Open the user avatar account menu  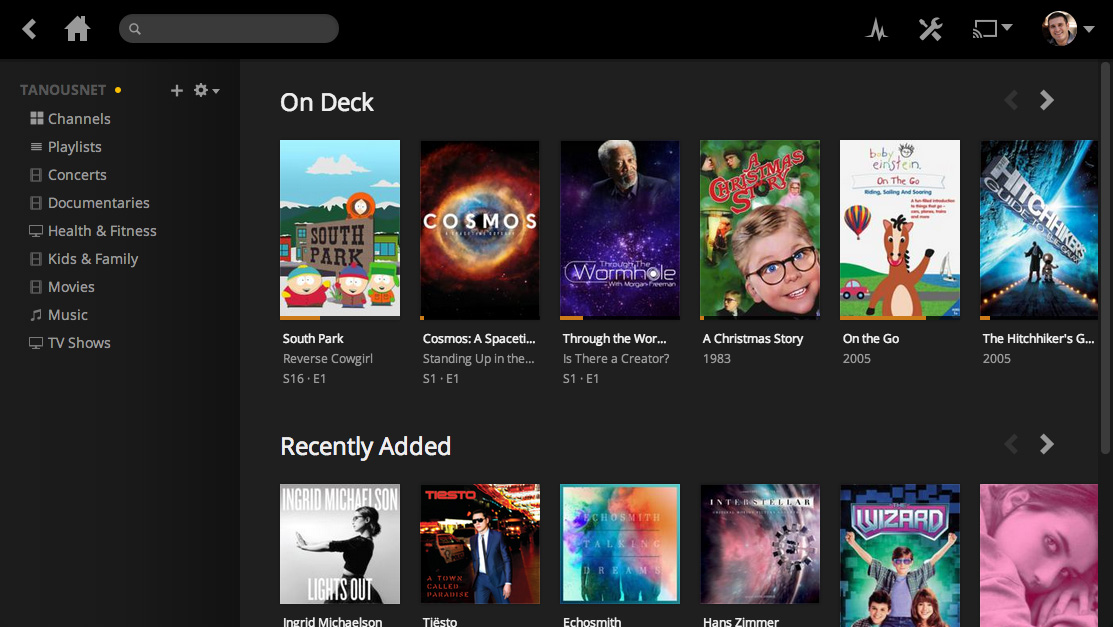[x=1068, y=28]
